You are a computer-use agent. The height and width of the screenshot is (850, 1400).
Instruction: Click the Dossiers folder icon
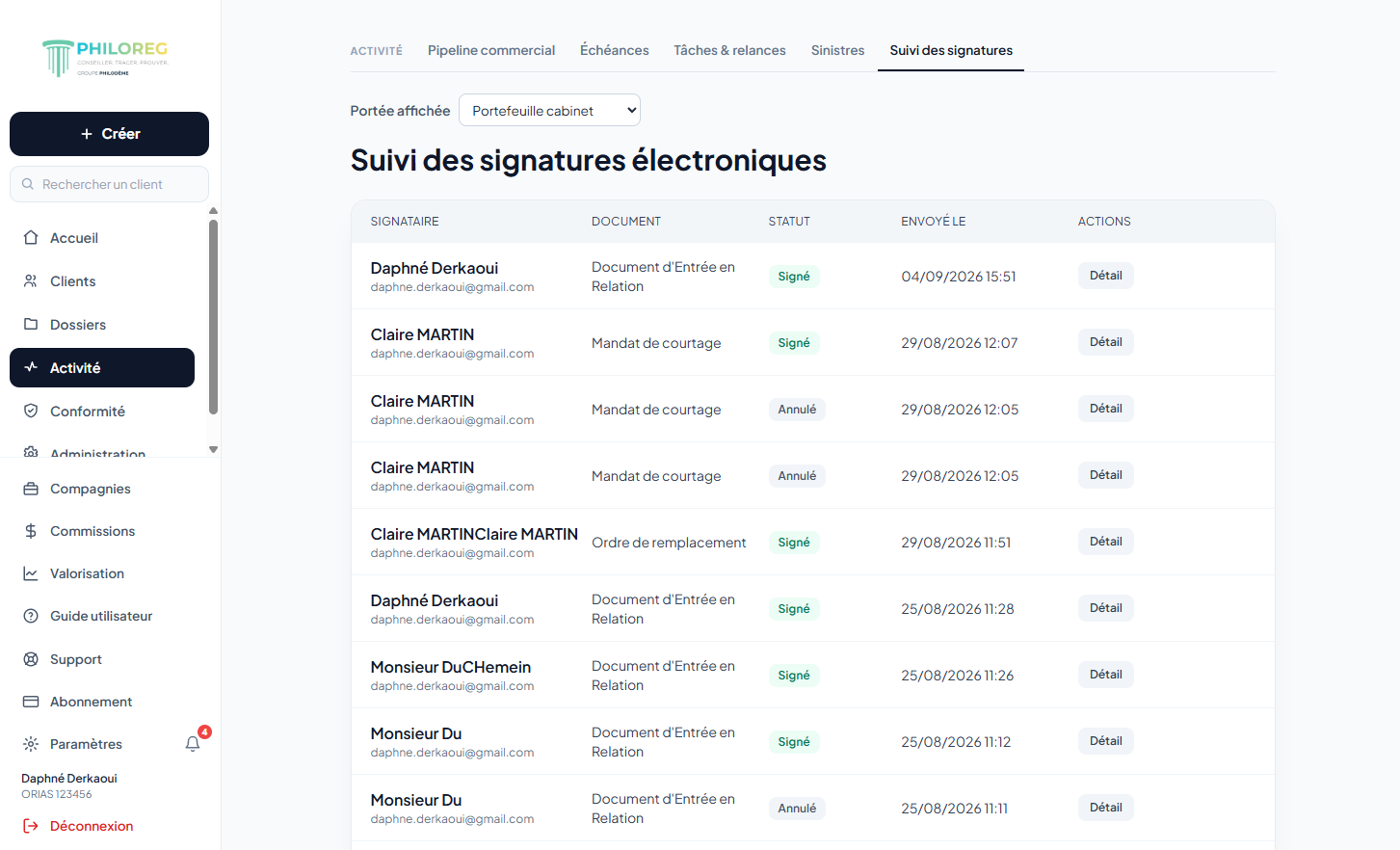point(31,325)
